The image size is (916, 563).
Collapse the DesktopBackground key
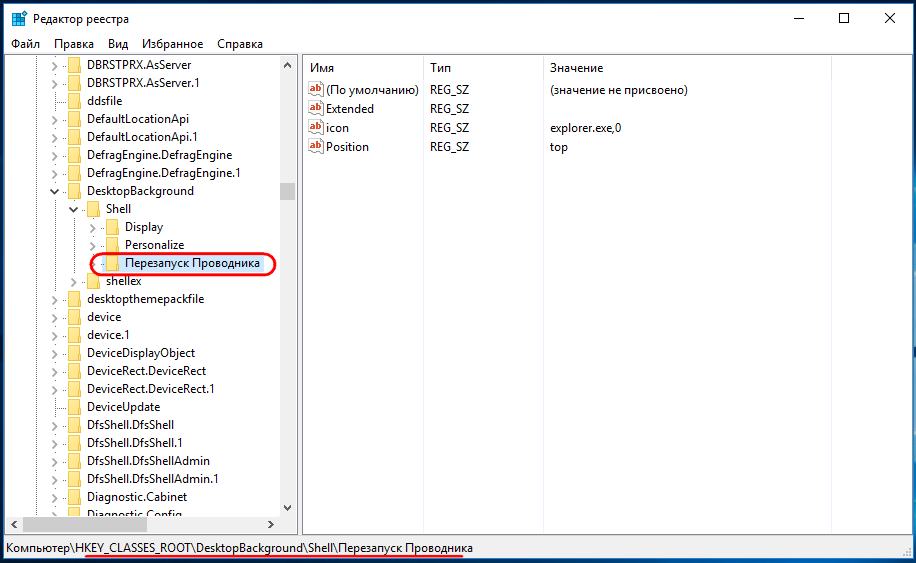54,191
